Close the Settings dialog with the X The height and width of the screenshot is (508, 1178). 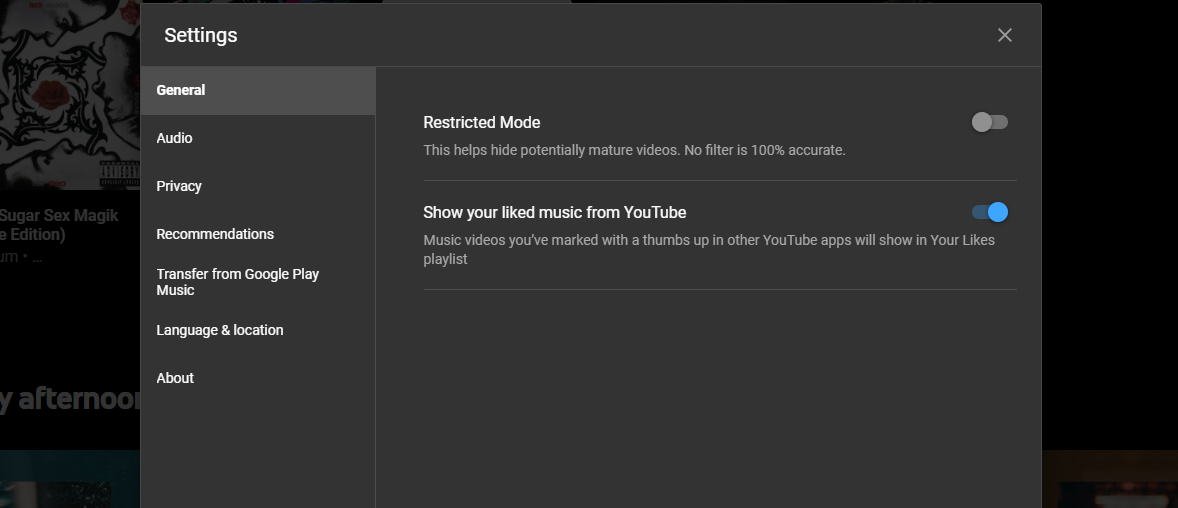point(1004,35)
